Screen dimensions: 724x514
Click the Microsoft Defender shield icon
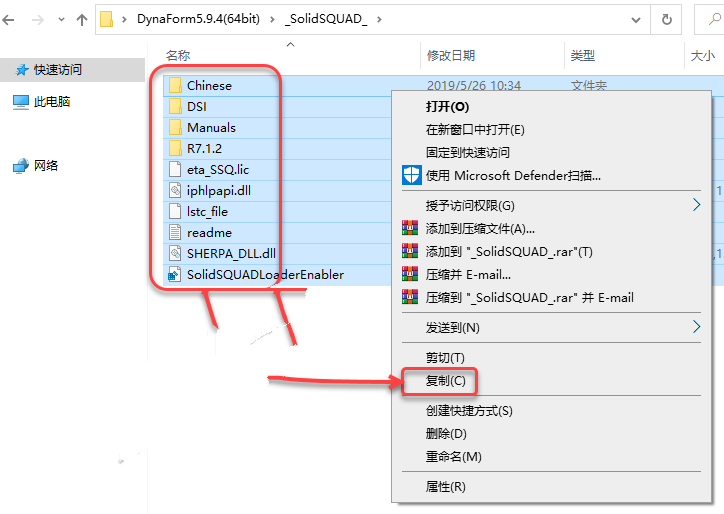click(411, 175)
